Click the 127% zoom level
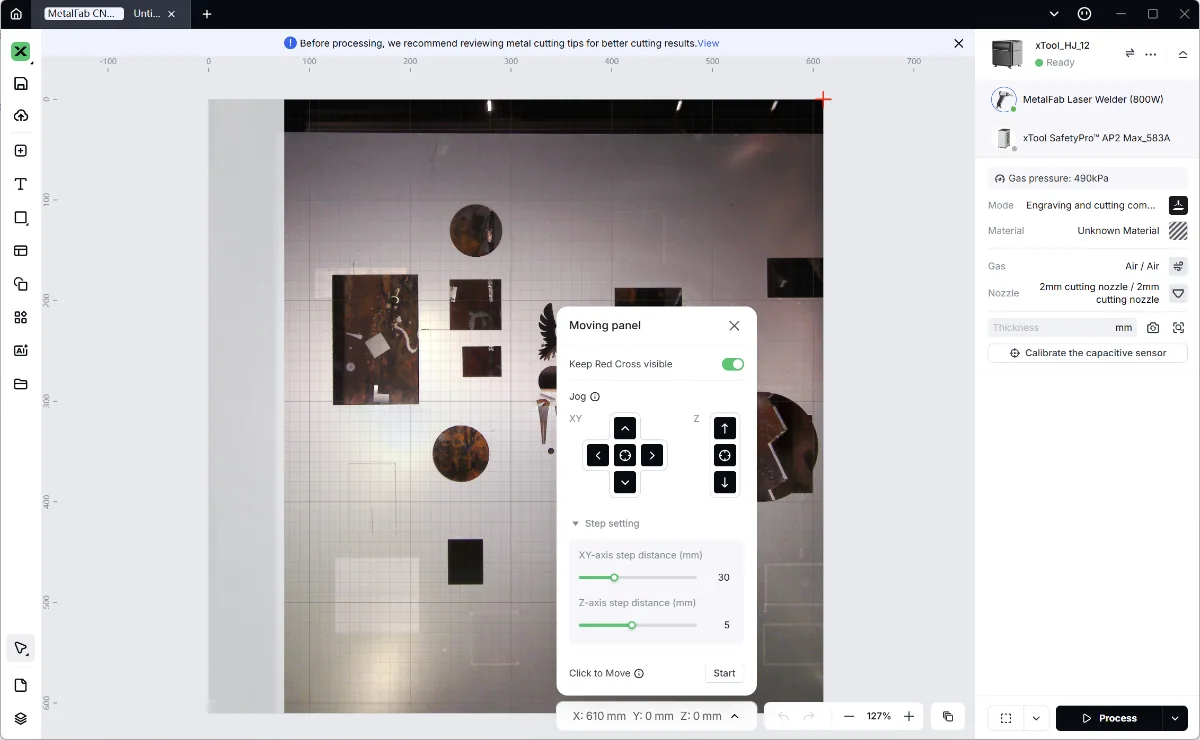The image size is (1200, 740). tap(879, 716)
